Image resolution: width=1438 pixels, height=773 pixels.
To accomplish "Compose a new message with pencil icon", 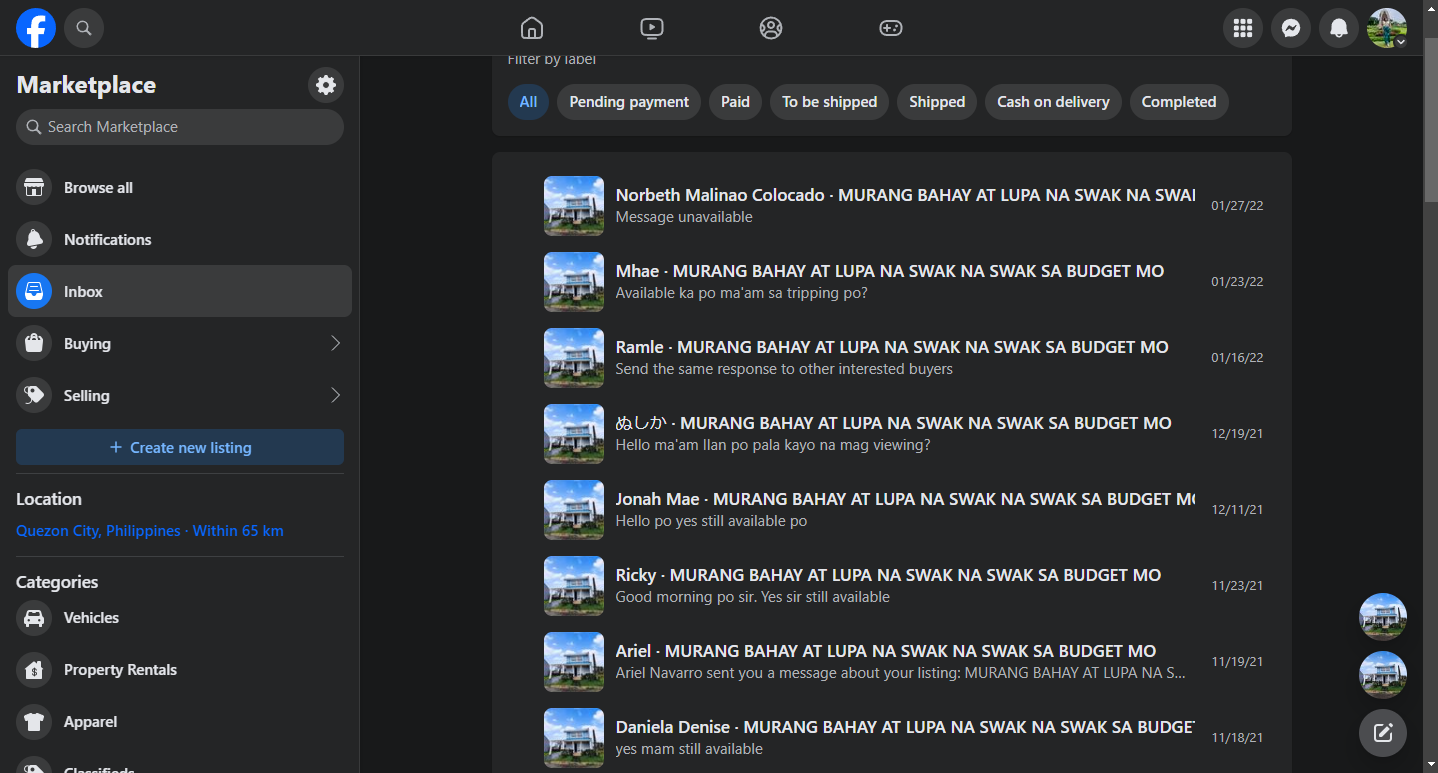I will tap(1383, 733).
